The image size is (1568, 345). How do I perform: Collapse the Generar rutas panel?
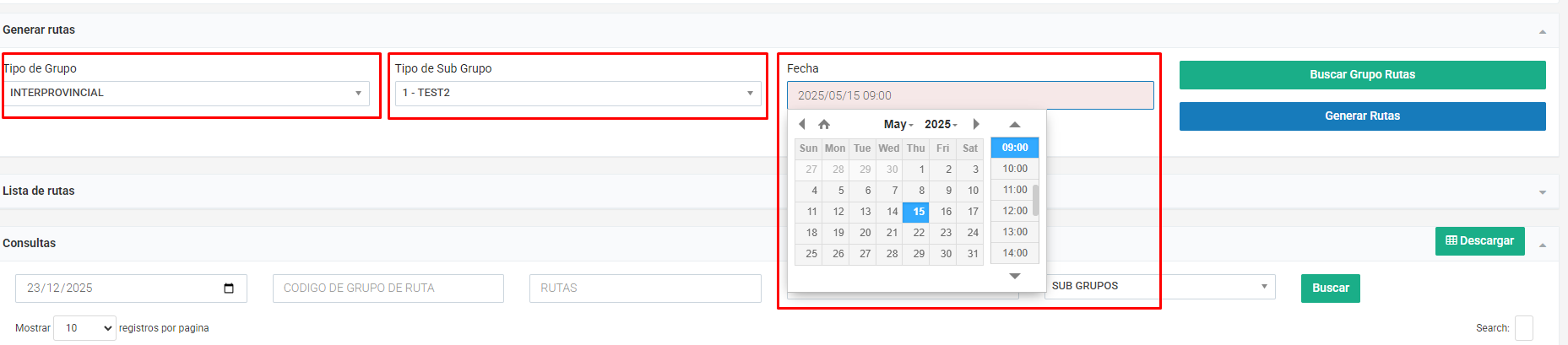(x=1542, y=31)
